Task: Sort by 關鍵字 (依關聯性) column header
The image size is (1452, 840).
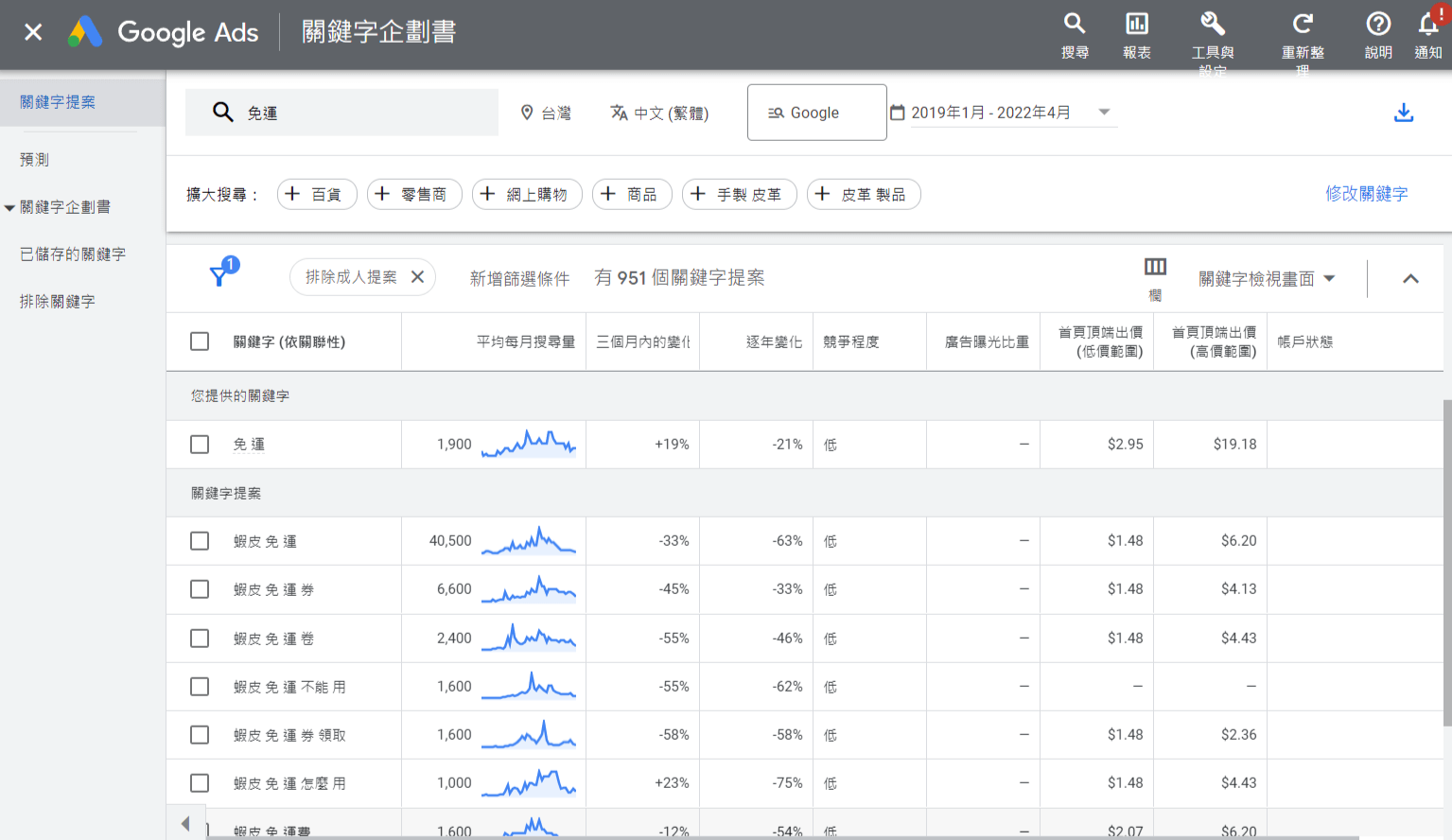Action: pos(289,341)
